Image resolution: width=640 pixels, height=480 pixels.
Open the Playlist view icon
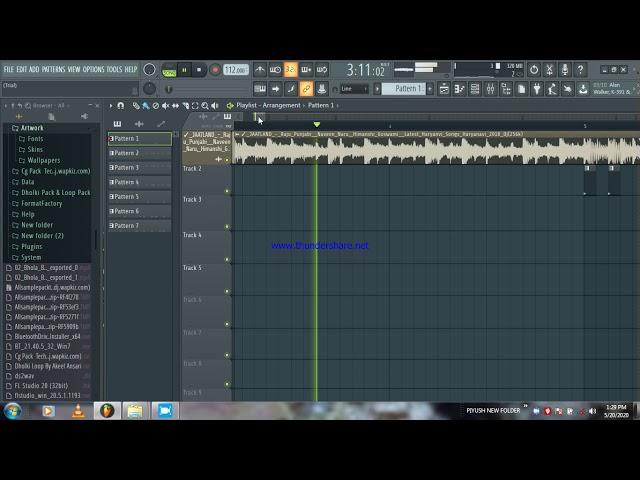pyautogui.click(x=444, y=89)
